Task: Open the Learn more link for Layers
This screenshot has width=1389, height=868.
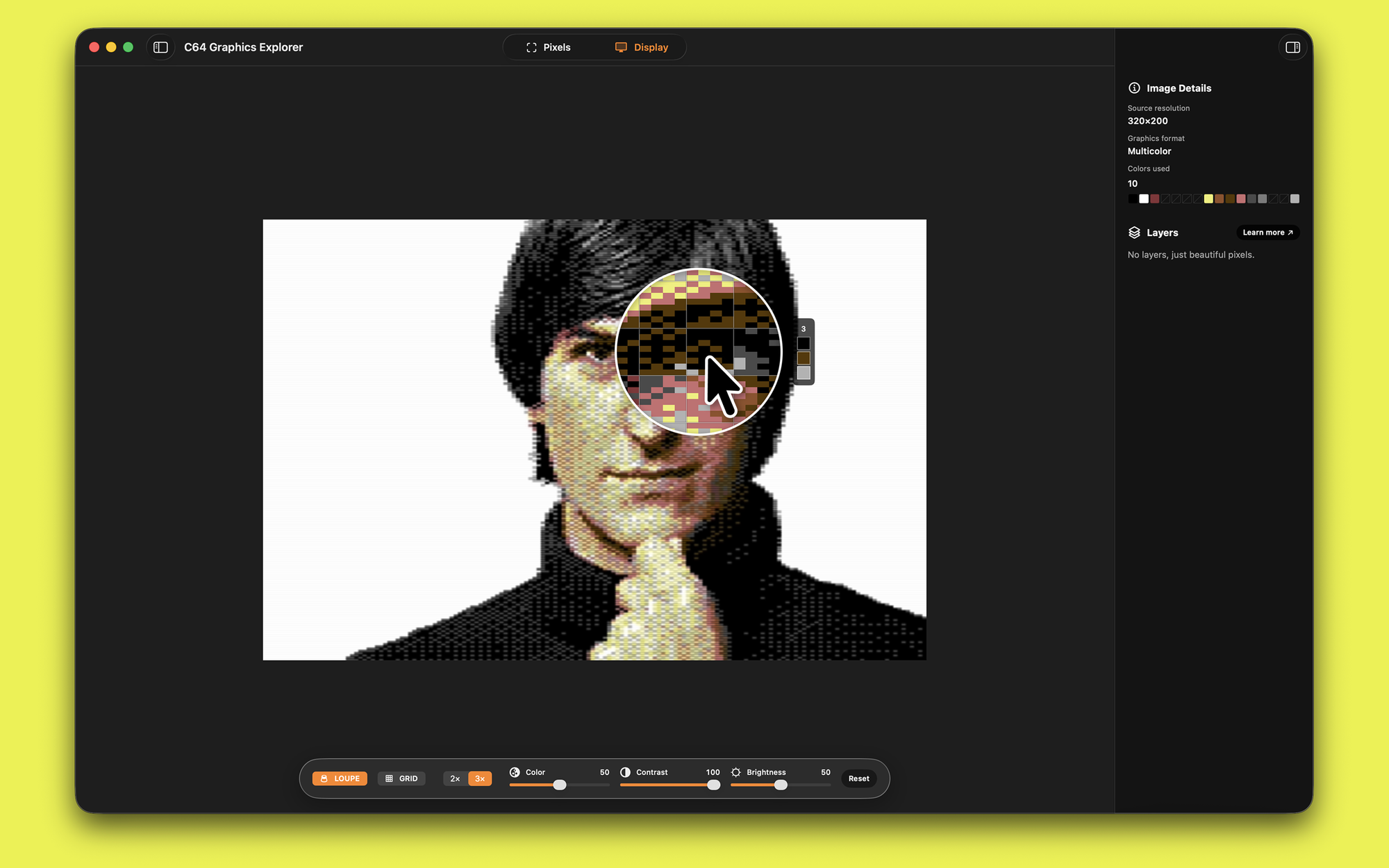Action: click(x=1267, y=233)
